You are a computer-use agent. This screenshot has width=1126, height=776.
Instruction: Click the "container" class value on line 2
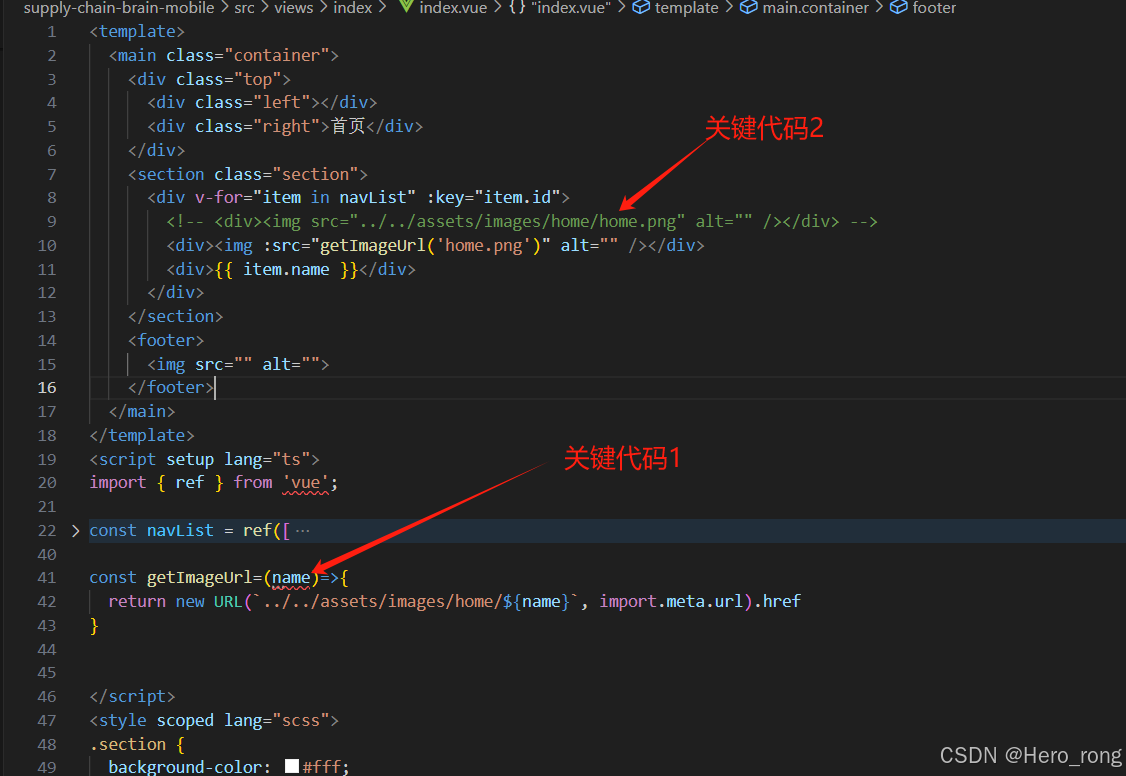[276, 55]
